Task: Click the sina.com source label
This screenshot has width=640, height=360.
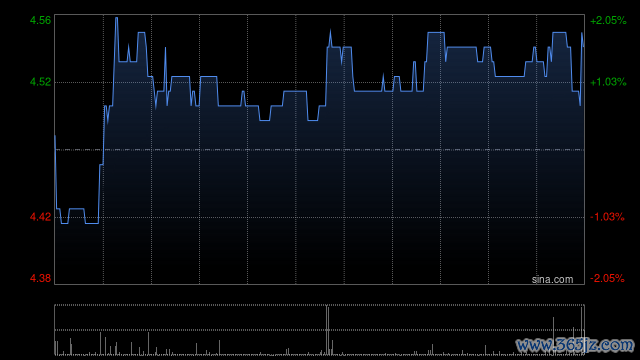Action: click(x=552, y=280)
